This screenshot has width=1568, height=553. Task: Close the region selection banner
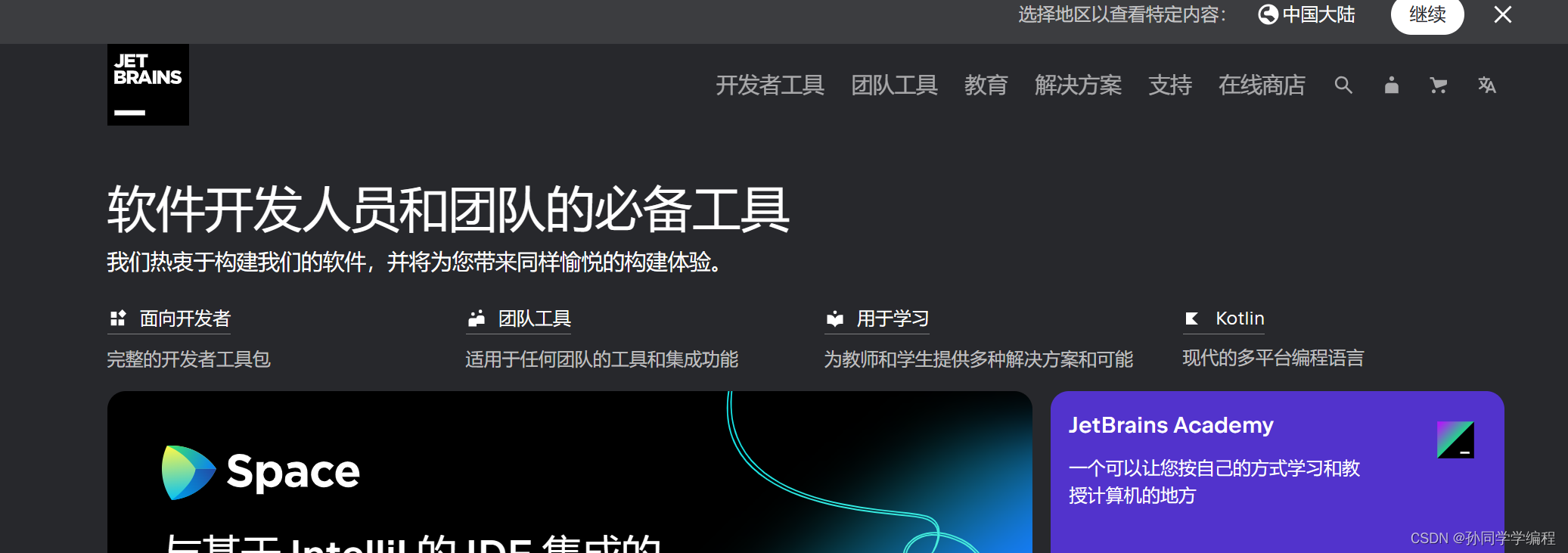tap(1503, 14)
